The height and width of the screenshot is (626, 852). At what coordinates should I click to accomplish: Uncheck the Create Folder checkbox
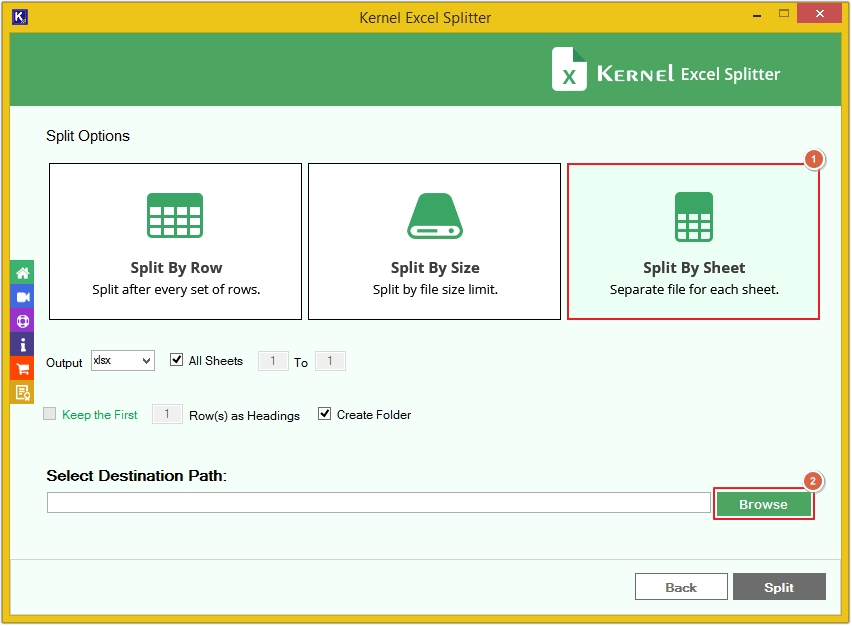click(324, 414)
